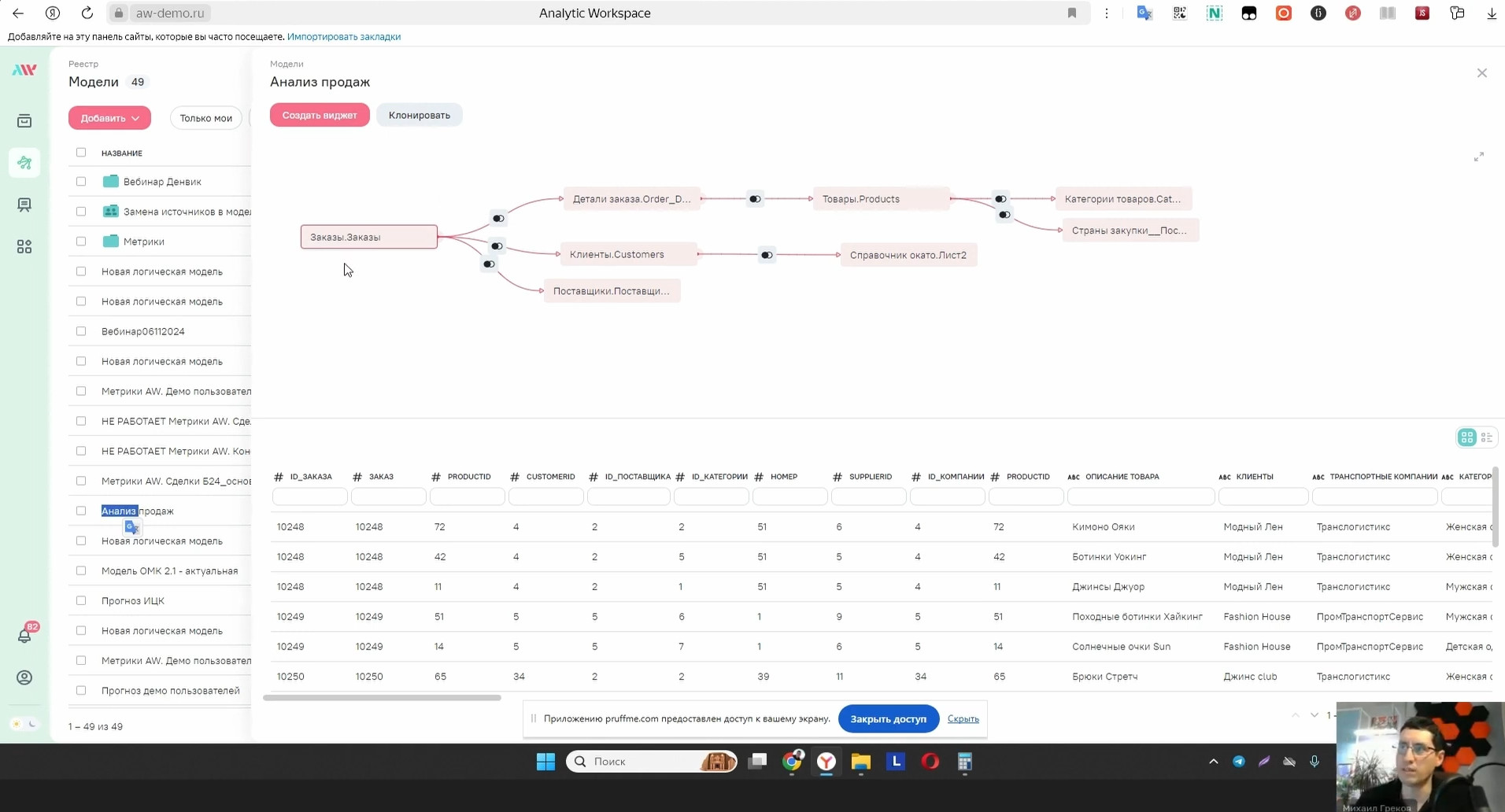Click the Импортировать закладки link
Image resolution: width=1505 pixels, height=812 pixels.
(344, 36)
